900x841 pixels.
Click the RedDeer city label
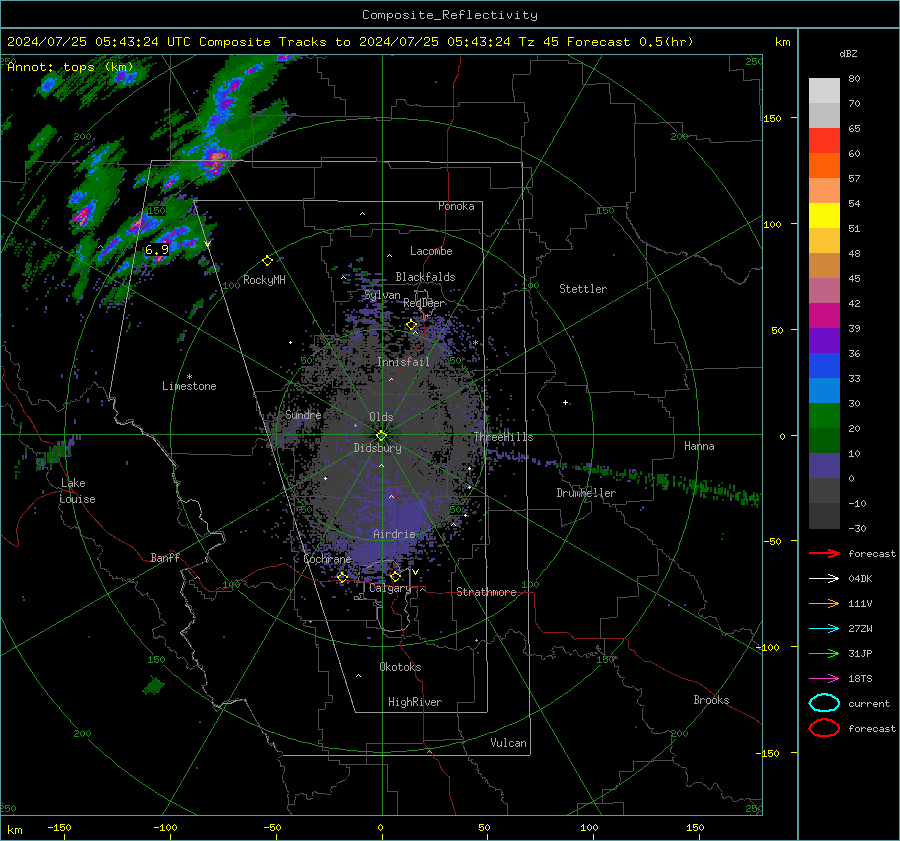(424, 303)
